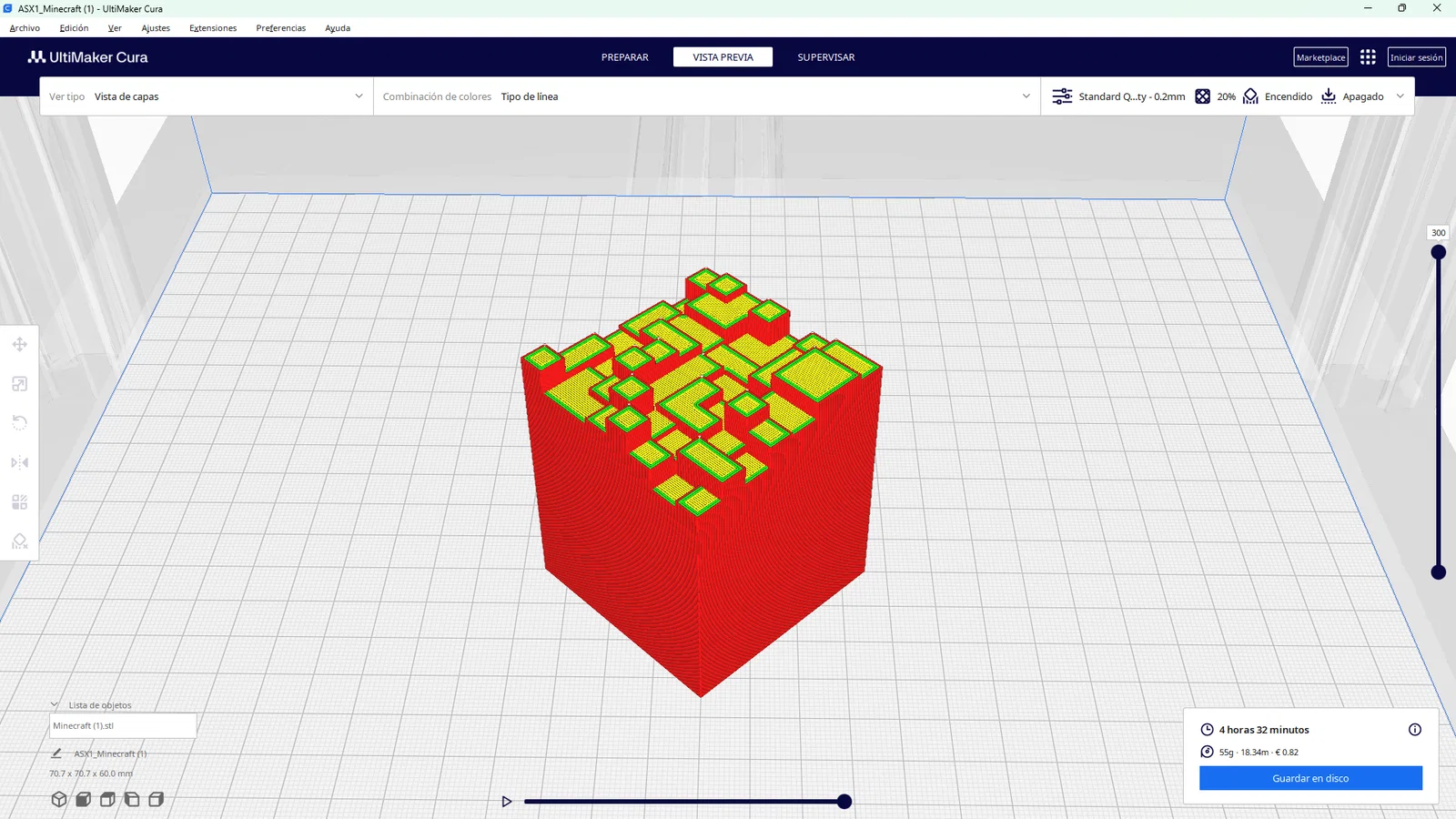This screenshot has height=819, width=1456.
Task: Click the Apagado adhesion status text
Action: (1363, 96)
